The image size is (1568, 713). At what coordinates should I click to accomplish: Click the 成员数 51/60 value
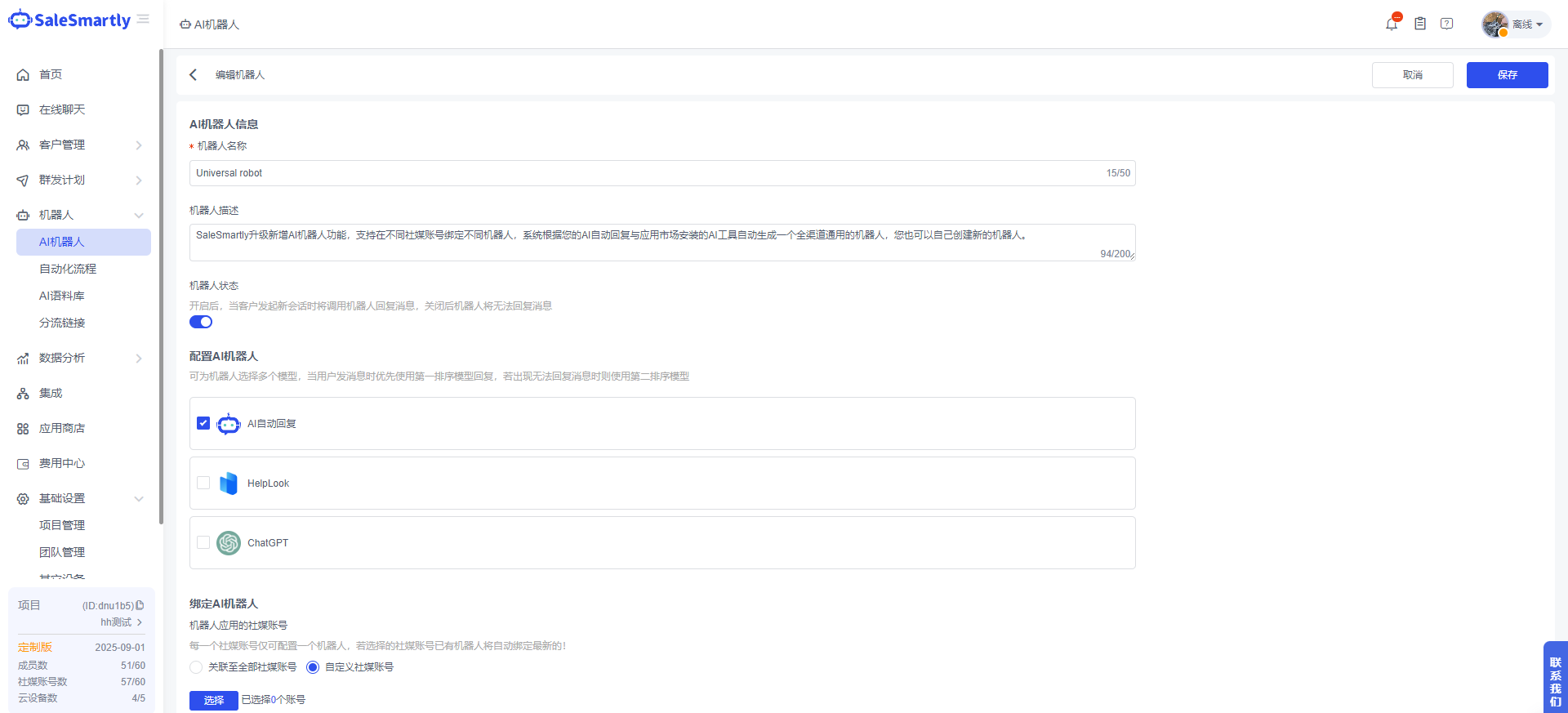click(x=133, y=666)
